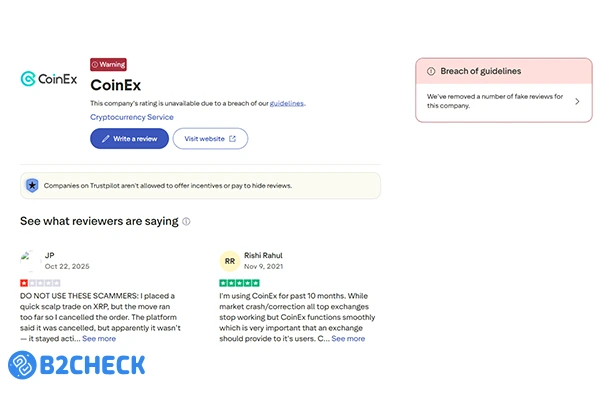Image resolution: width=600 pixels, height=400 pixels.
Task: Expand the fake reviews removal notice arrow
Action: click(576, 100)
